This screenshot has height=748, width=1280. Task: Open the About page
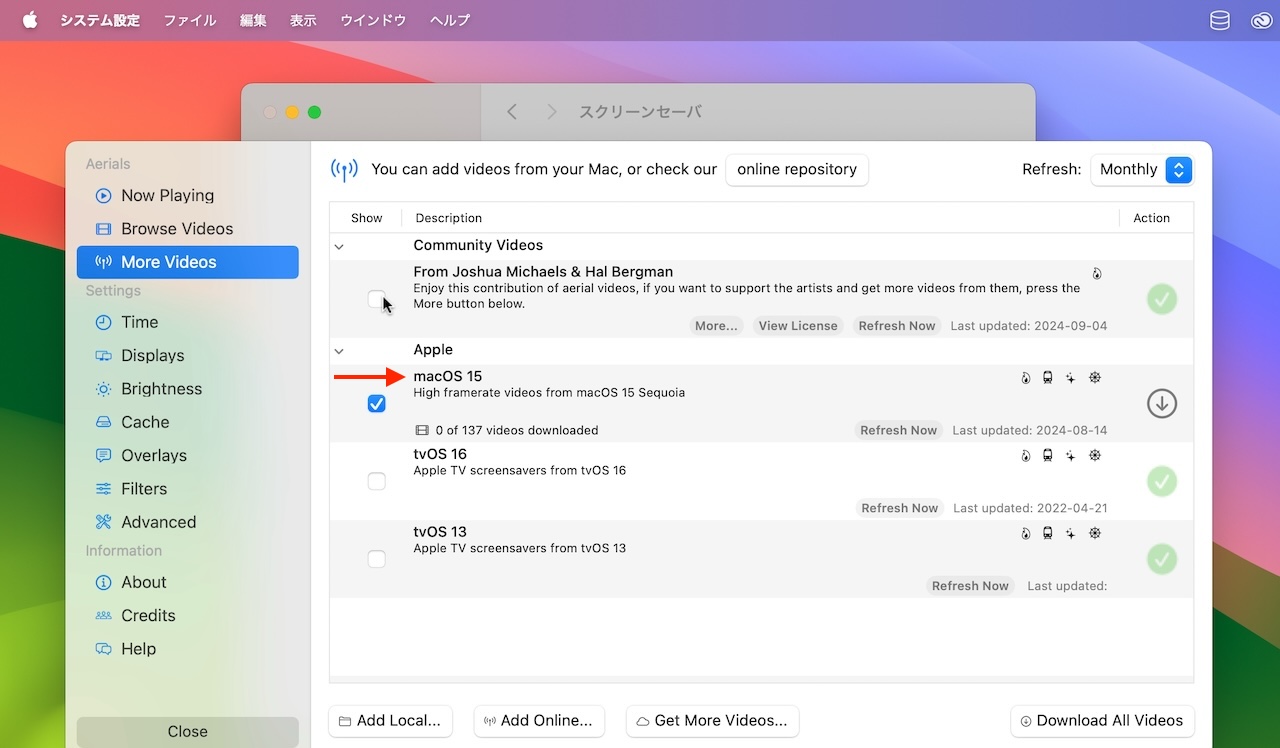pyautogui.click(x=187, y=582)
